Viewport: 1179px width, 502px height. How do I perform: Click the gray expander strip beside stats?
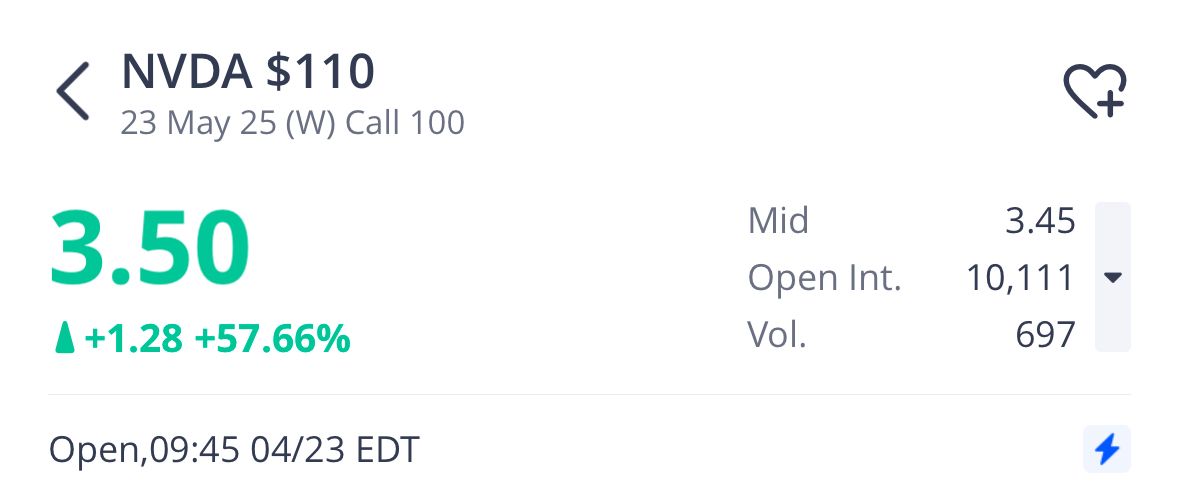(x=1113, y=277)
